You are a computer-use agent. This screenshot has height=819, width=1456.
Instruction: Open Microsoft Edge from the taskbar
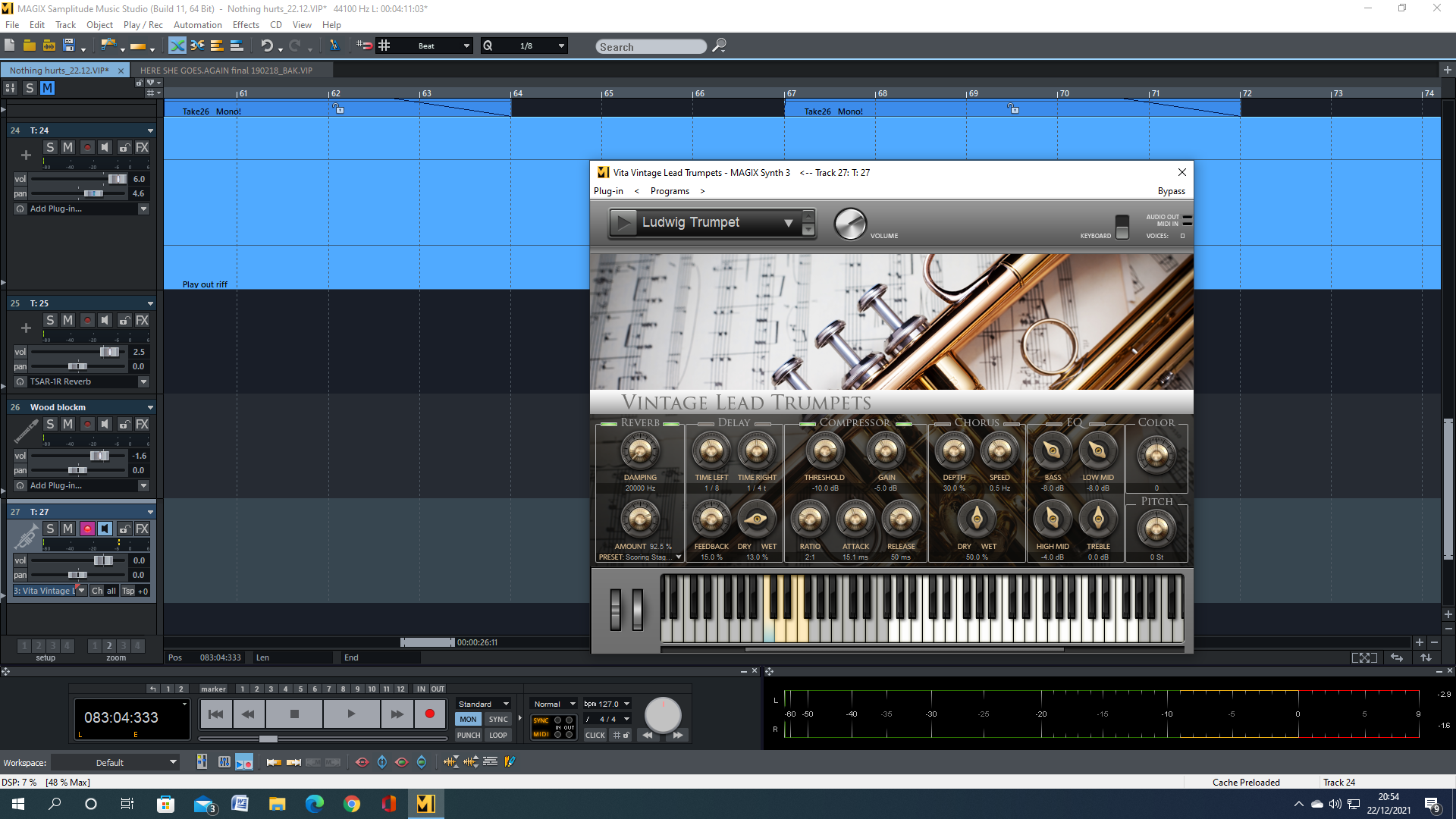coord(315,804)
